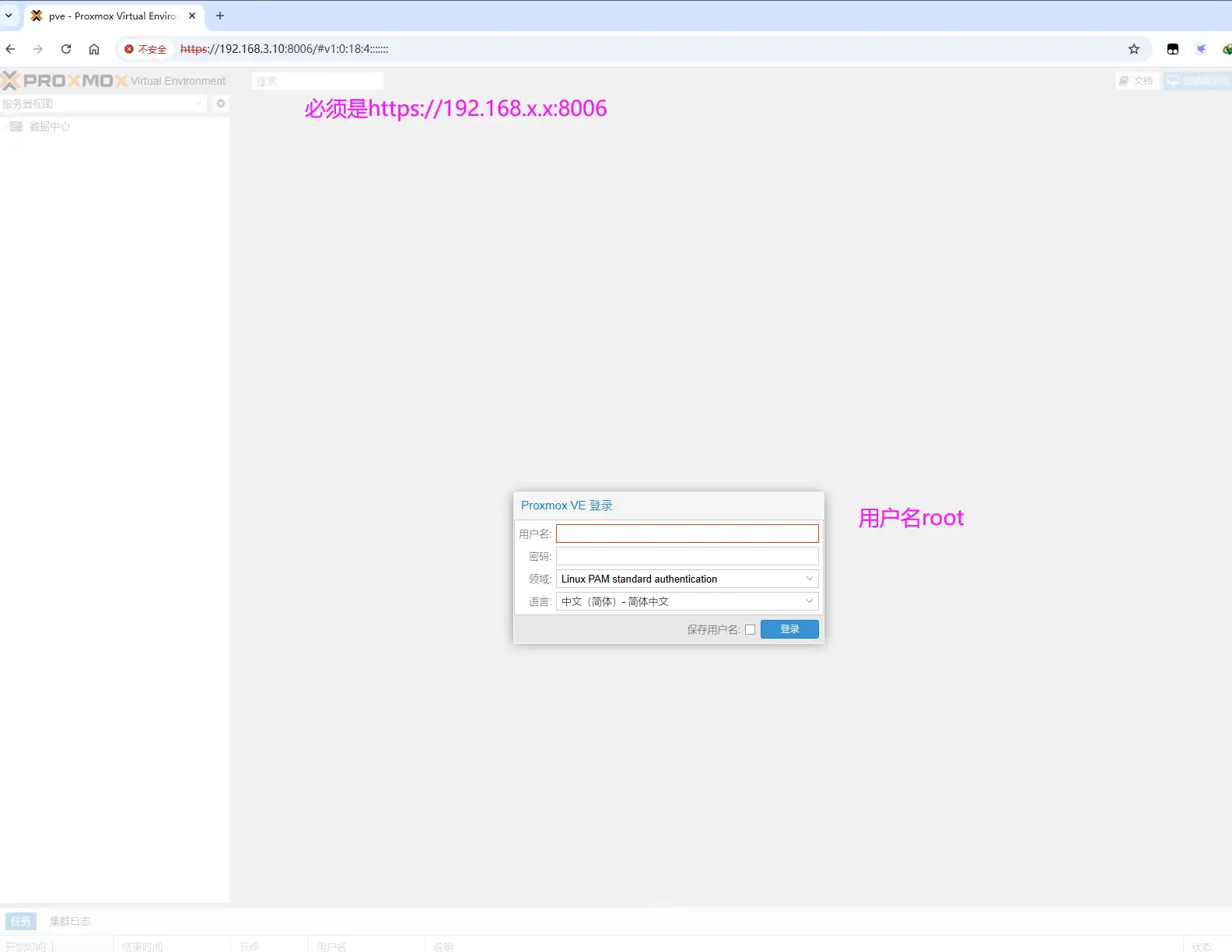Sort by 结束时间 column header

pos(172,947)
